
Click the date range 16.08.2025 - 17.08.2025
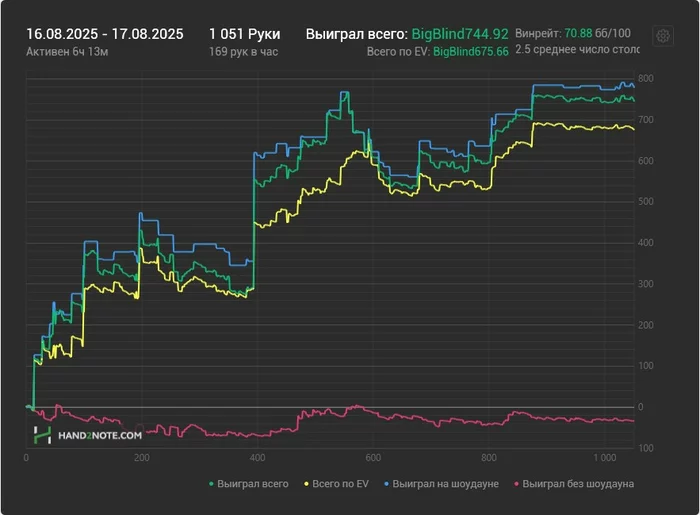105,34
